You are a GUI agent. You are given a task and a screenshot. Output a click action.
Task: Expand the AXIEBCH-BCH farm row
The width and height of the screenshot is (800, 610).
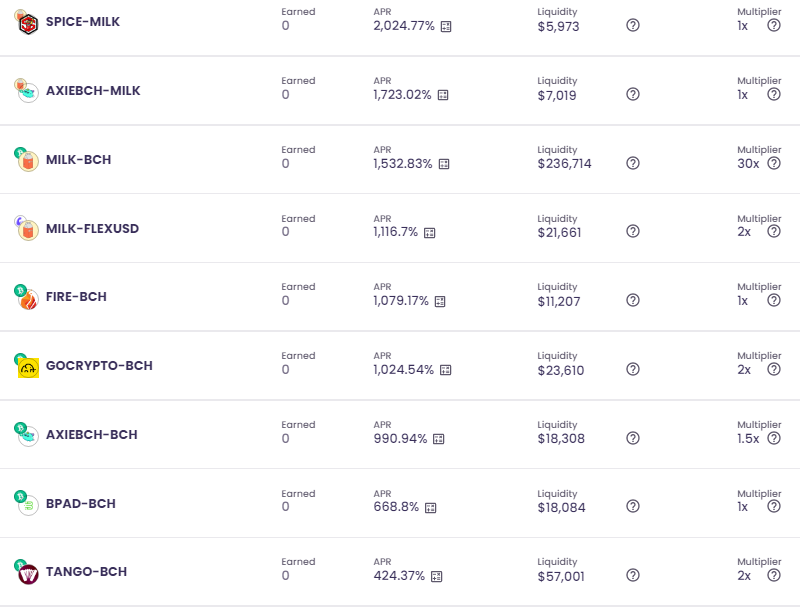(400, 434)
